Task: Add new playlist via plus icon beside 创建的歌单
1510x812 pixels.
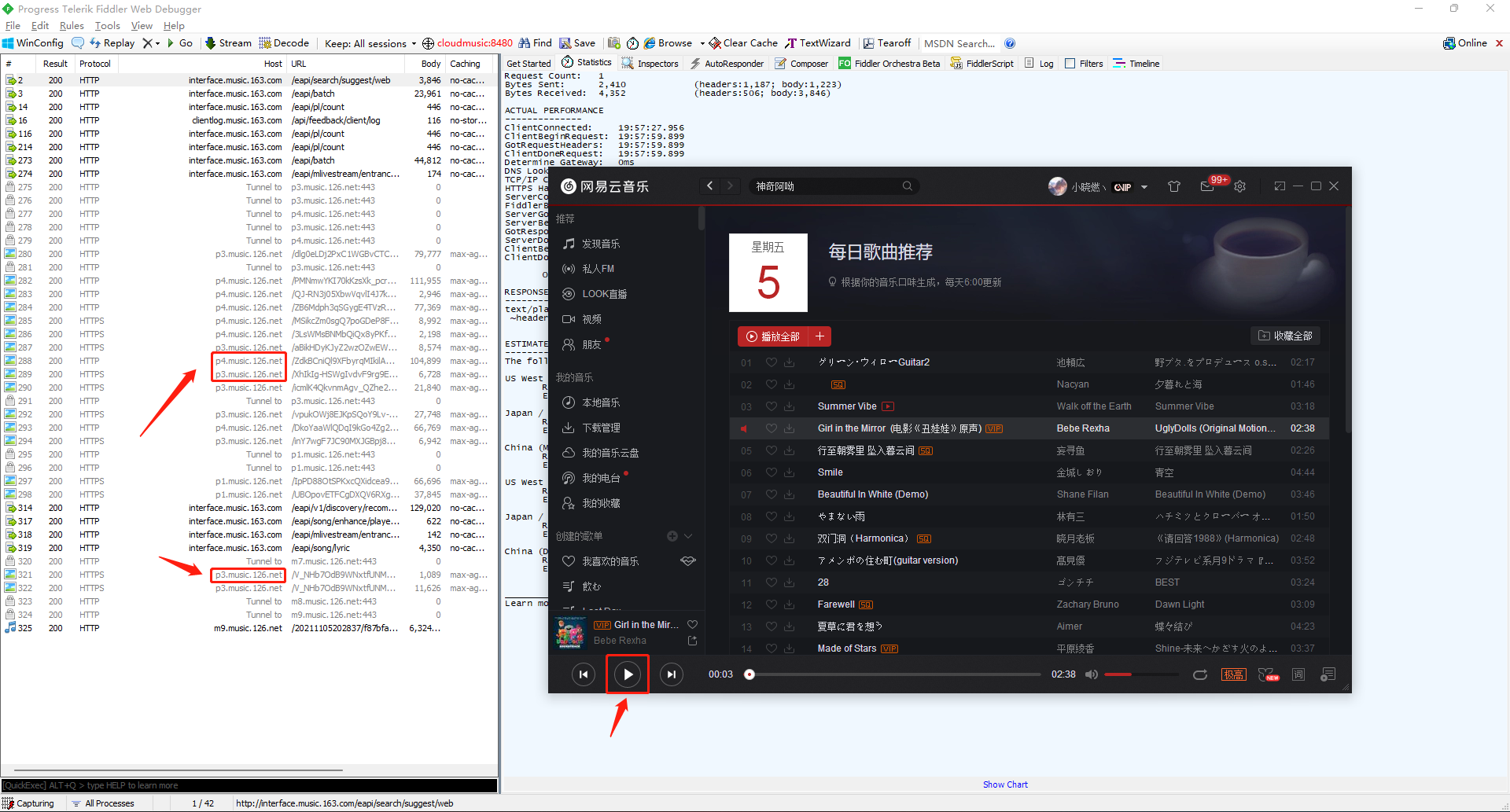Action: (x=672, y=536)
